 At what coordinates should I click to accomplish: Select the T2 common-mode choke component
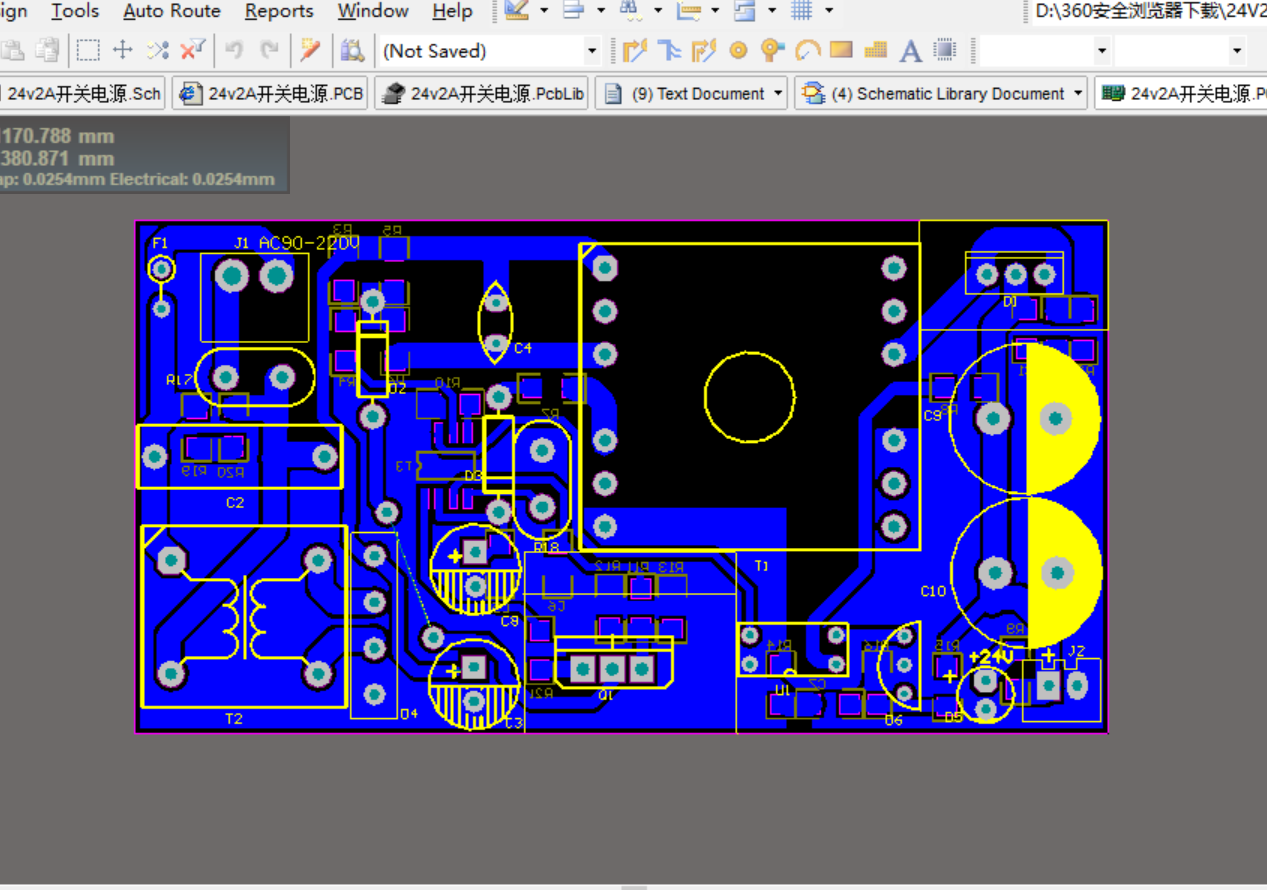244,616
